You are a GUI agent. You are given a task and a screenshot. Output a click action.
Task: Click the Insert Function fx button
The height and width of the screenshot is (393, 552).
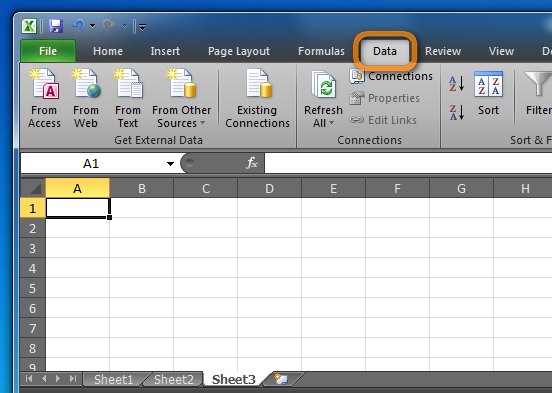point(252,163)
